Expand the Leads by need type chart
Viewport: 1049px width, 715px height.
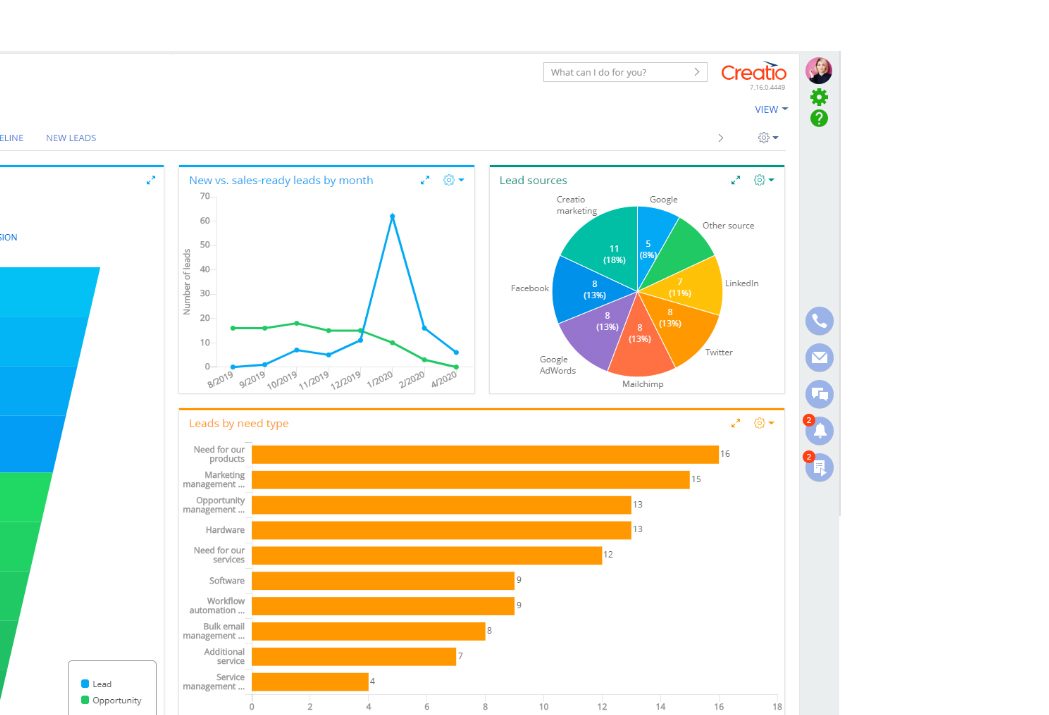pos(736,423)
